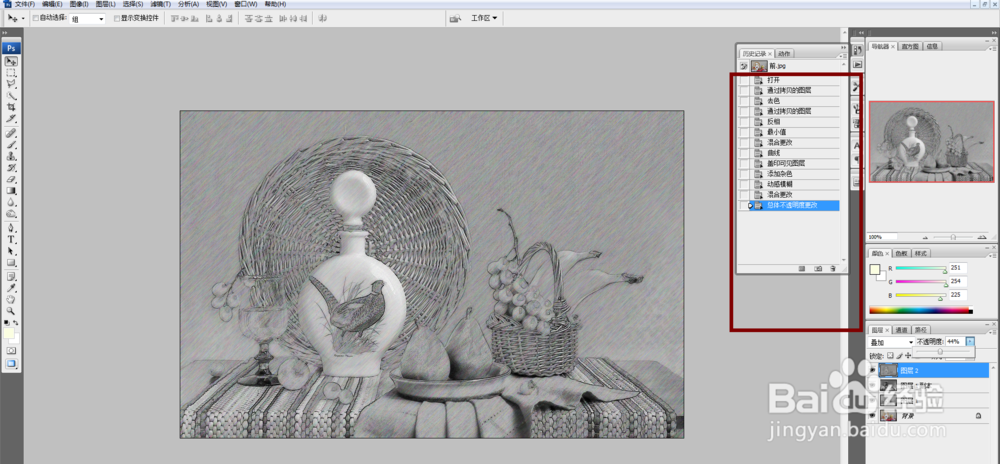Select the Crop tool

point(11,107)
